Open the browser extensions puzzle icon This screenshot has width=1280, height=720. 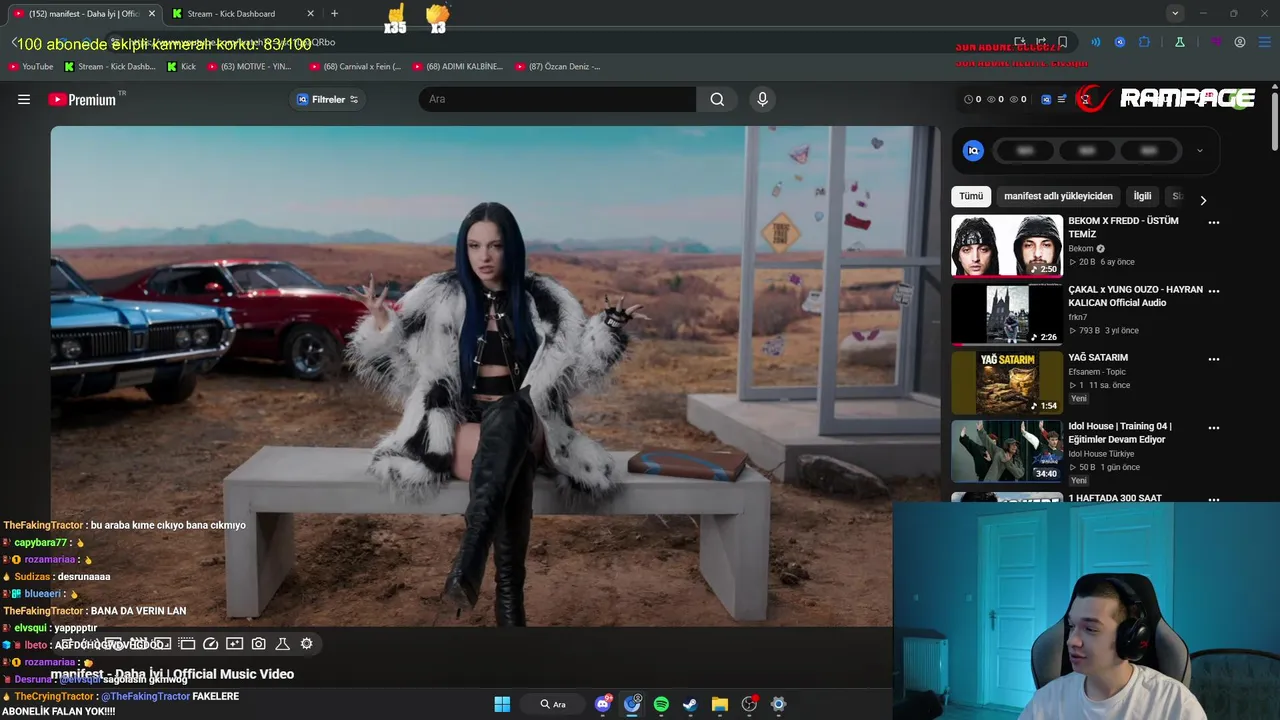(1144, 42)
